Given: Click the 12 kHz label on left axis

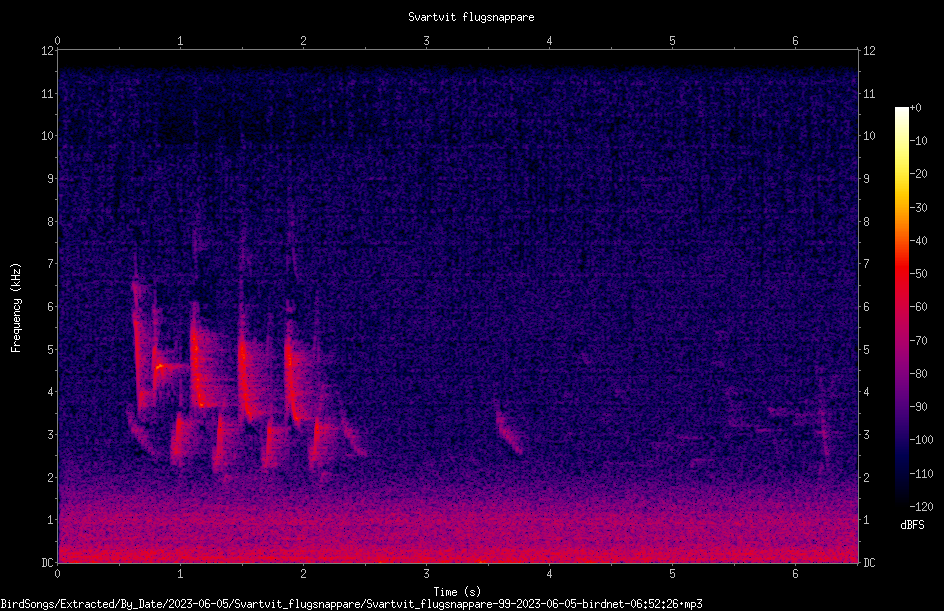Looking at the screenshot, I should click(47, 51).
